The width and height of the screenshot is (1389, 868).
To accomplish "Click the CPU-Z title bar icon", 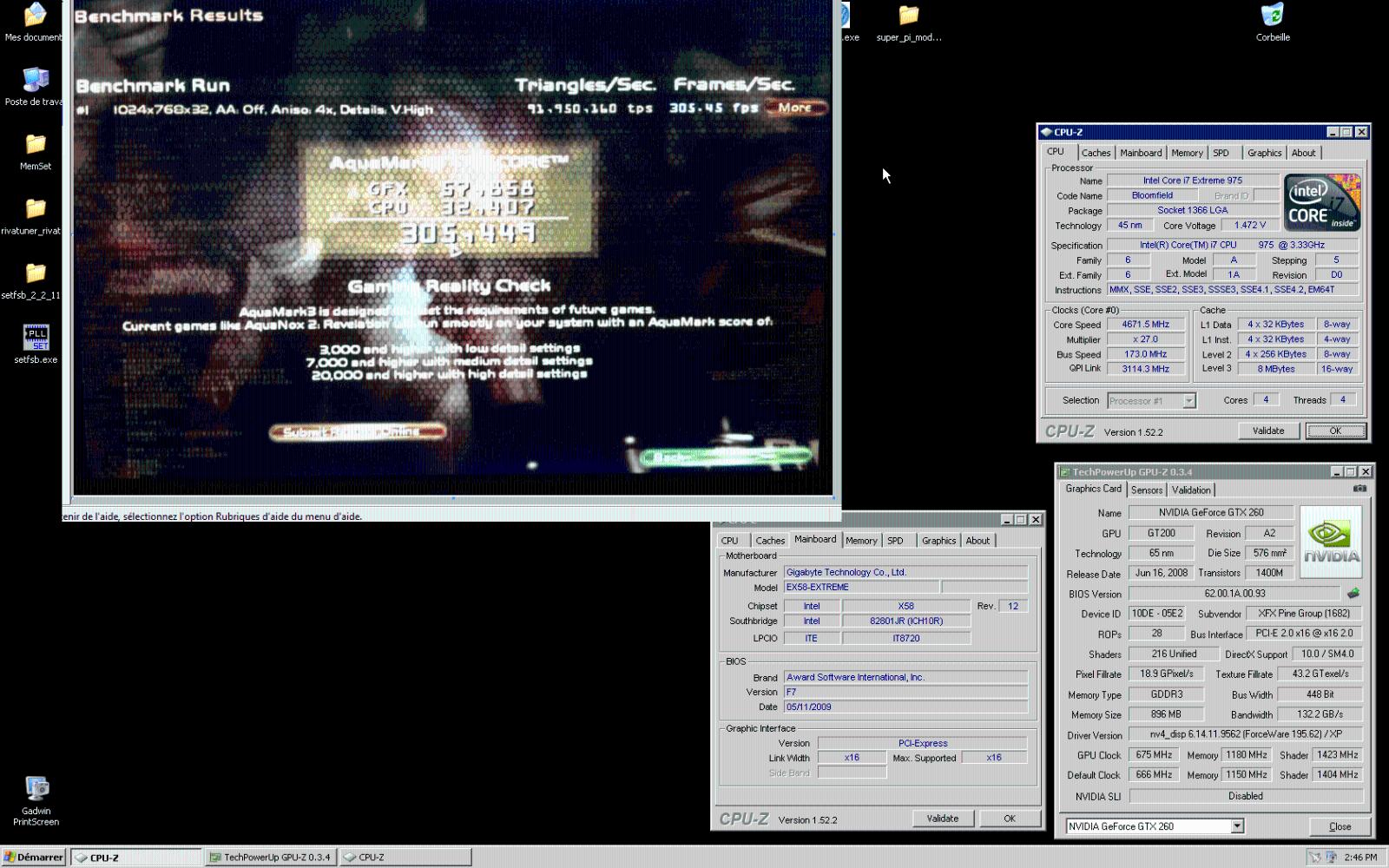I will 1046,132.
